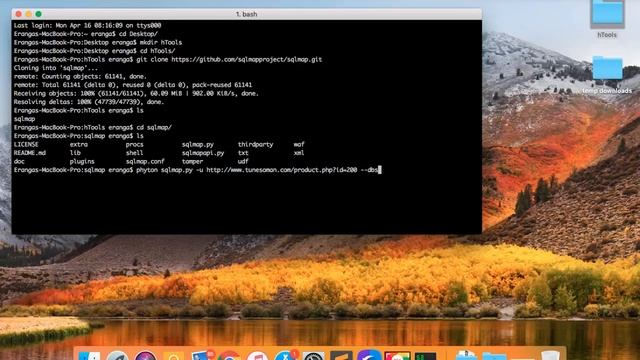Viewport: 640px width, 360px height.
Task: Click the 'txt' directory name
Action: tap(243, 153)
